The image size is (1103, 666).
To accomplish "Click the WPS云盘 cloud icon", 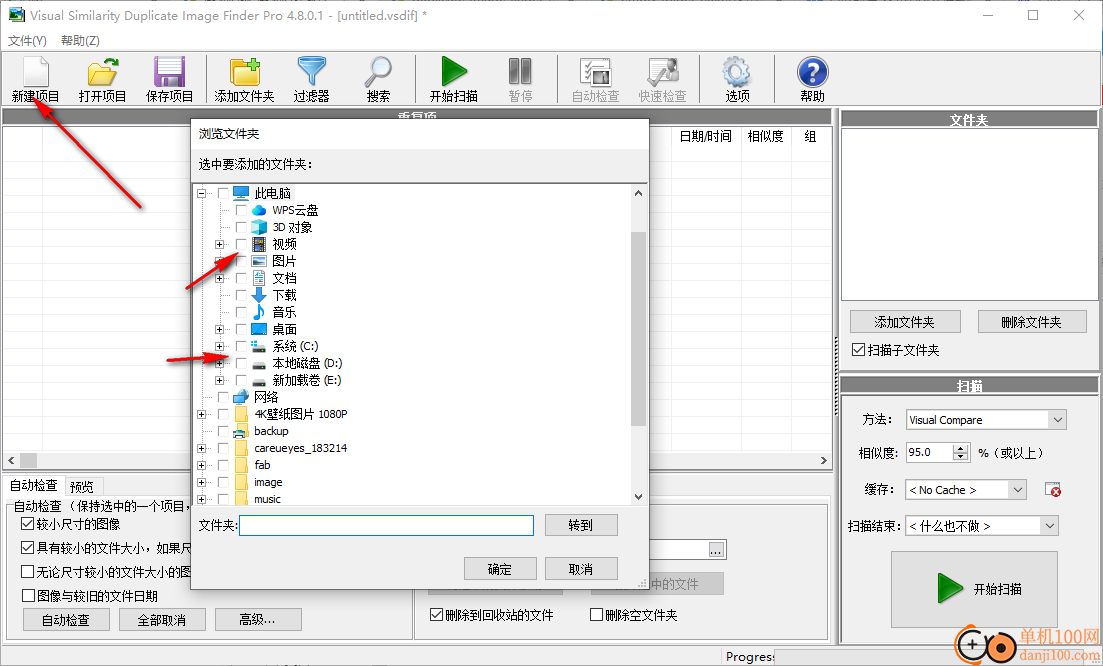I will (260, 210).
